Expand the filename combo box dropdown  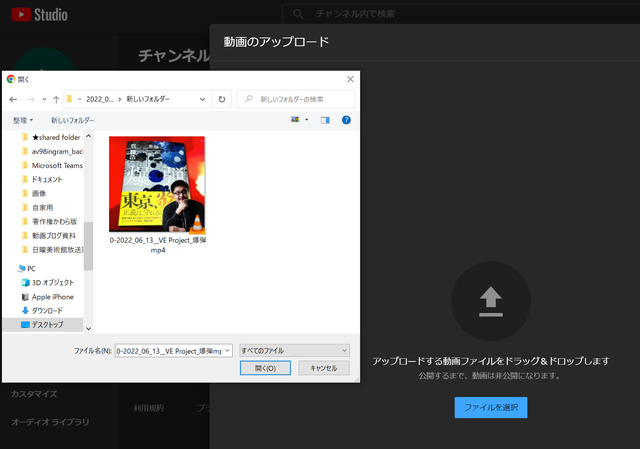pos(228,351)
